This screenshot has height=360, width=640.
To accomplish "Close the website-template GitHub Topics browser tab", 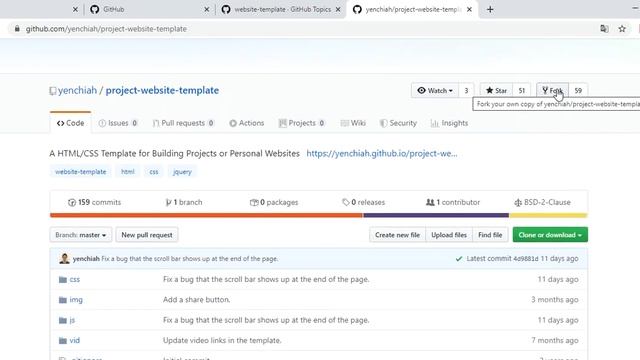I will tap(338, 9).
